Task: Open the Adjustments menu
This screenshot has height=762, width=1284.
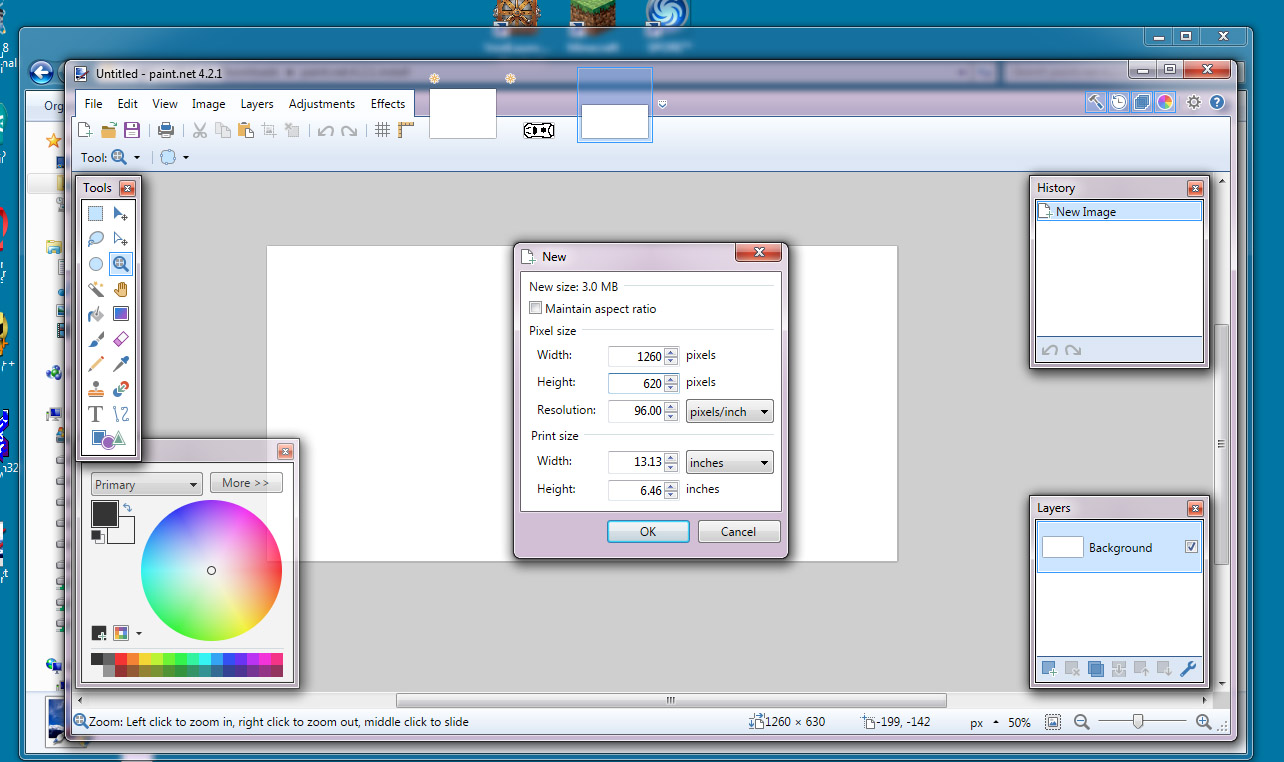Action: pos(322,103)
